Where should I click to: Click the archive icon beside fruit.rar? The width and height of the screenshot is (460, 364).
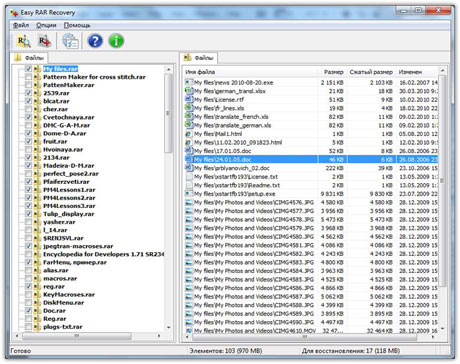point(37,141)
